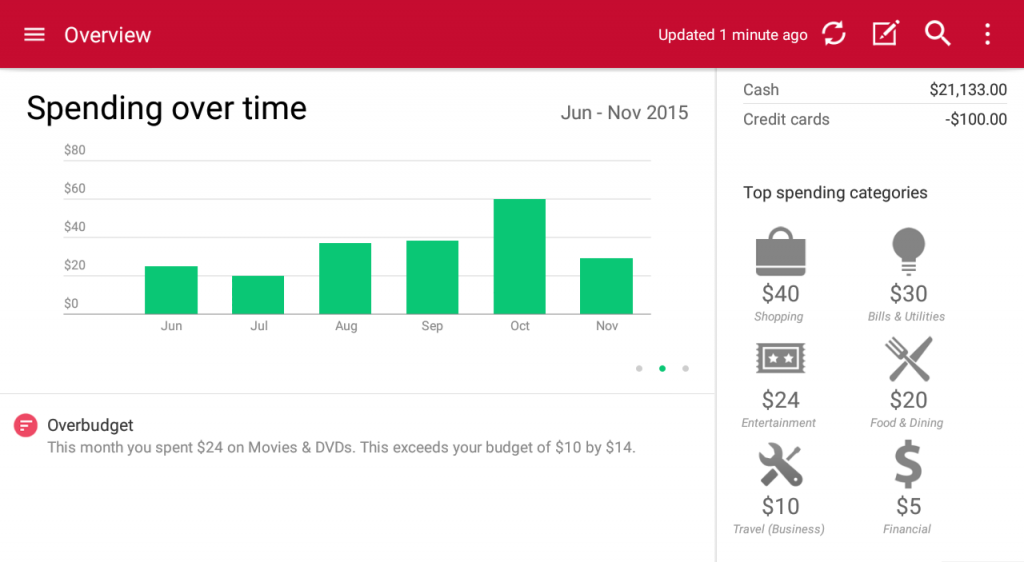
Task: Switch to the third chart page dot
Action: point(685,369)
